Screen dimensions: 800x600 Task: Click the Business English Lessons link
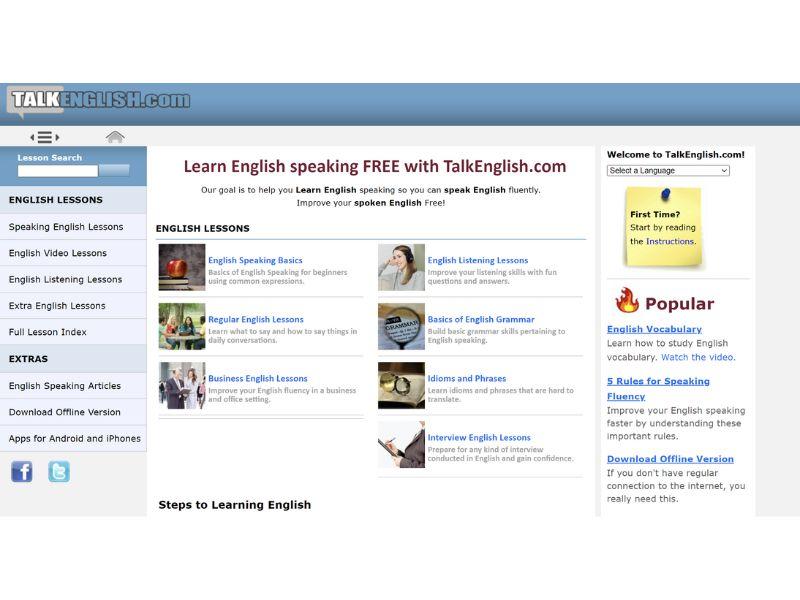pos(258,379)
